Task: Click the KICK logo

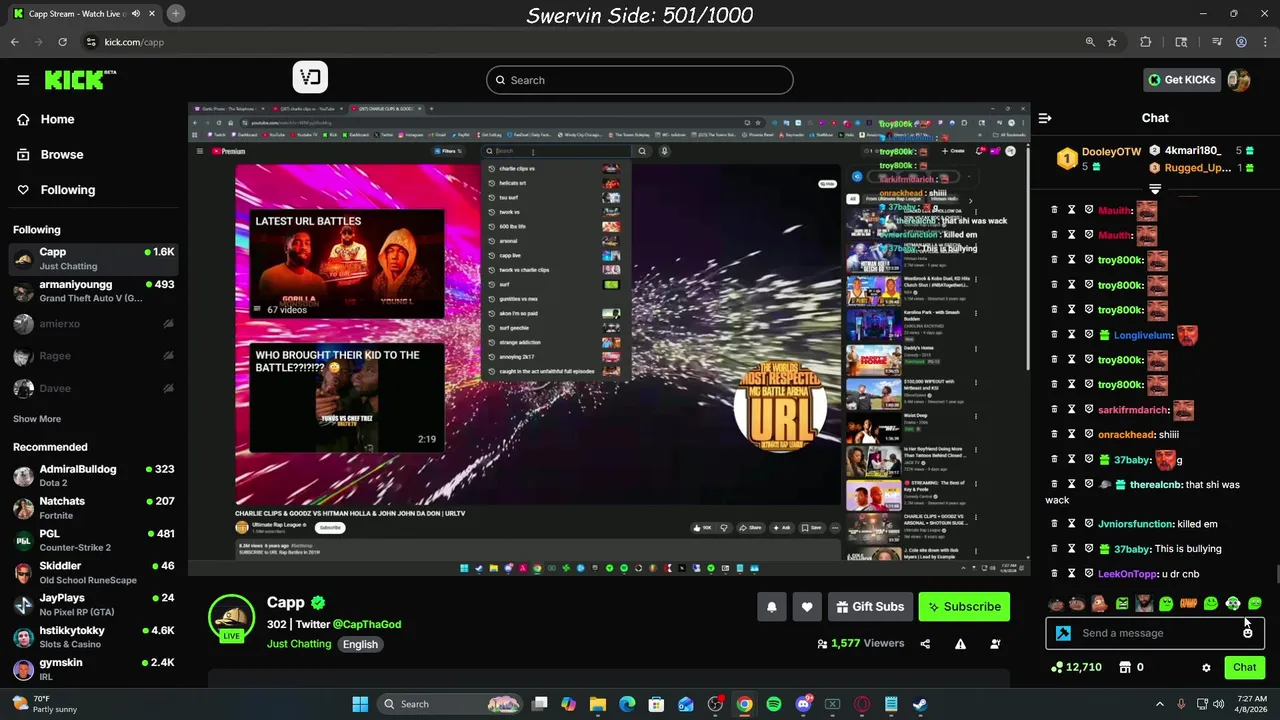Action: tap(80, 80)
